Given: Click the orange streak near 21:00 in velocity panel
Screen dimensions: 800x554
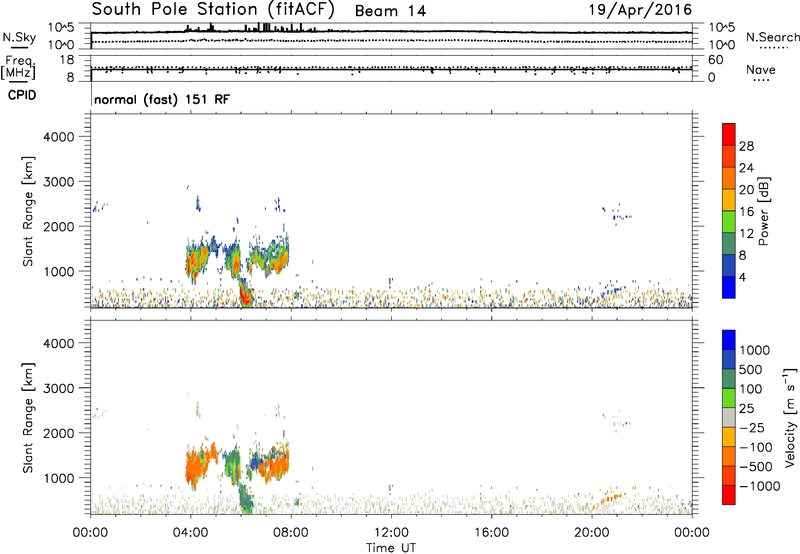Looking at the screenshot, I should point(611,496).
